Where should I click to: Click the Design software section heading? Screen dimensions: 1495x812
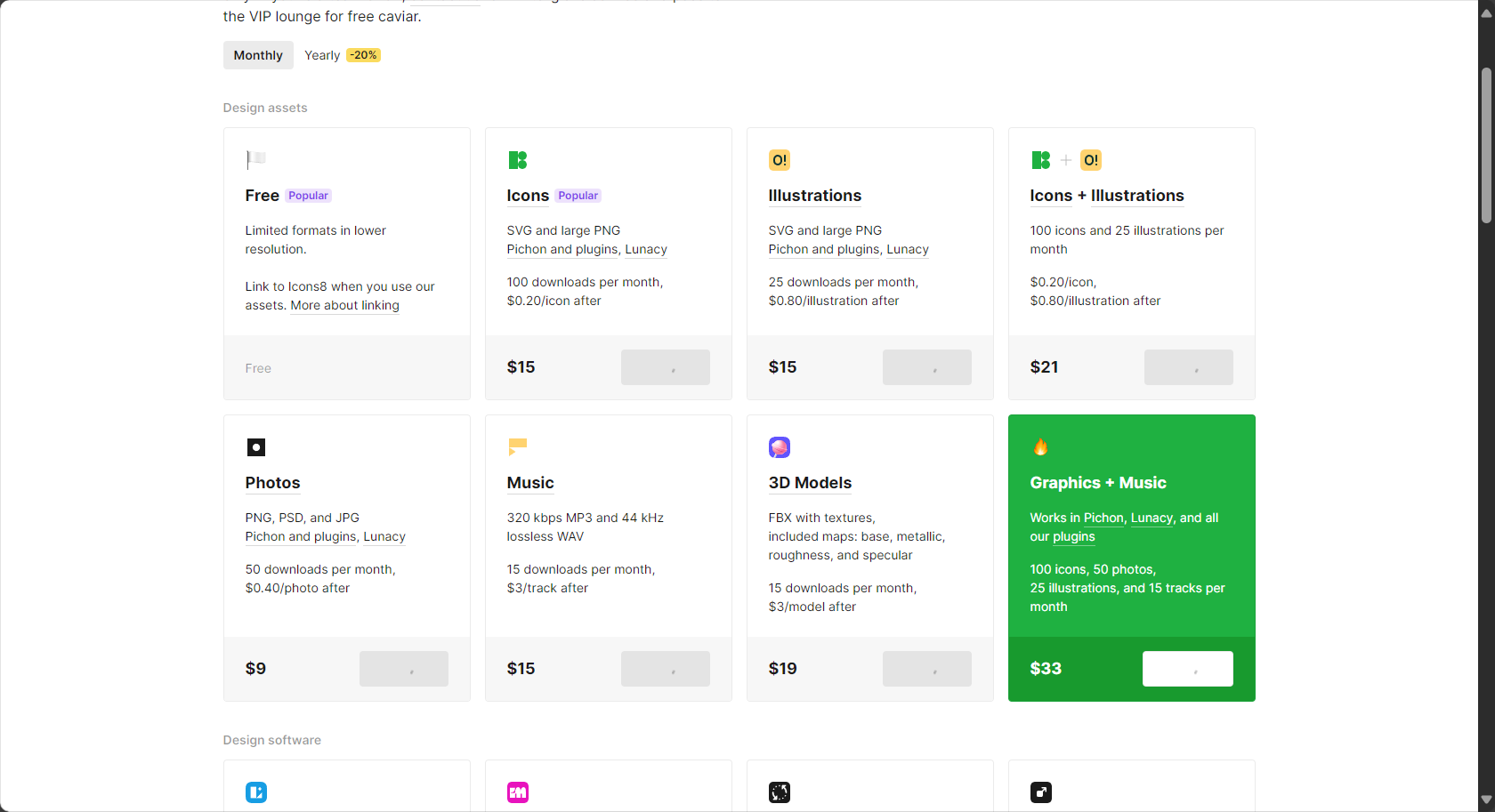click(272, 740)
